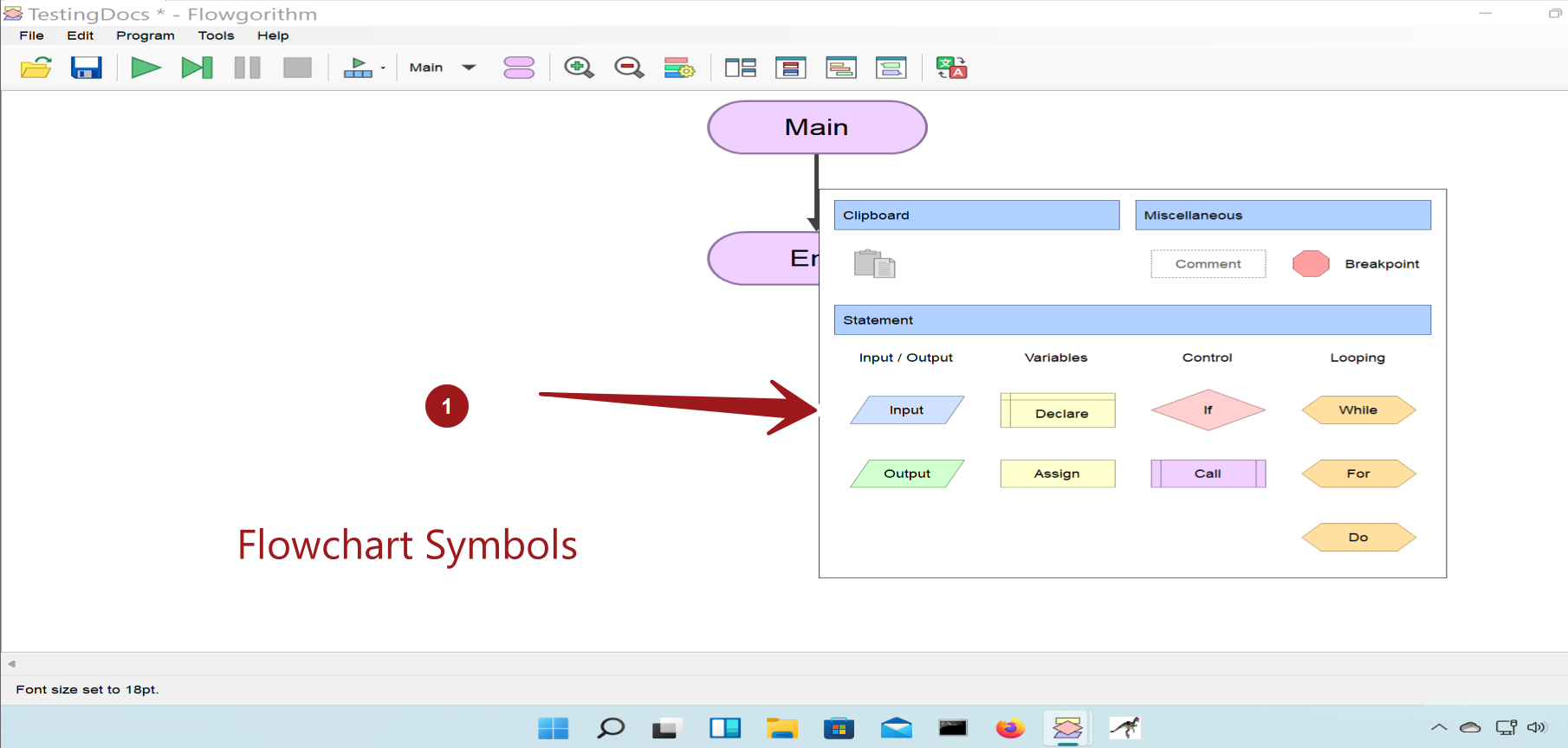Click the Pause icon in toolbar
This screenshot has width=1568, height=748.
coord(247,68)
